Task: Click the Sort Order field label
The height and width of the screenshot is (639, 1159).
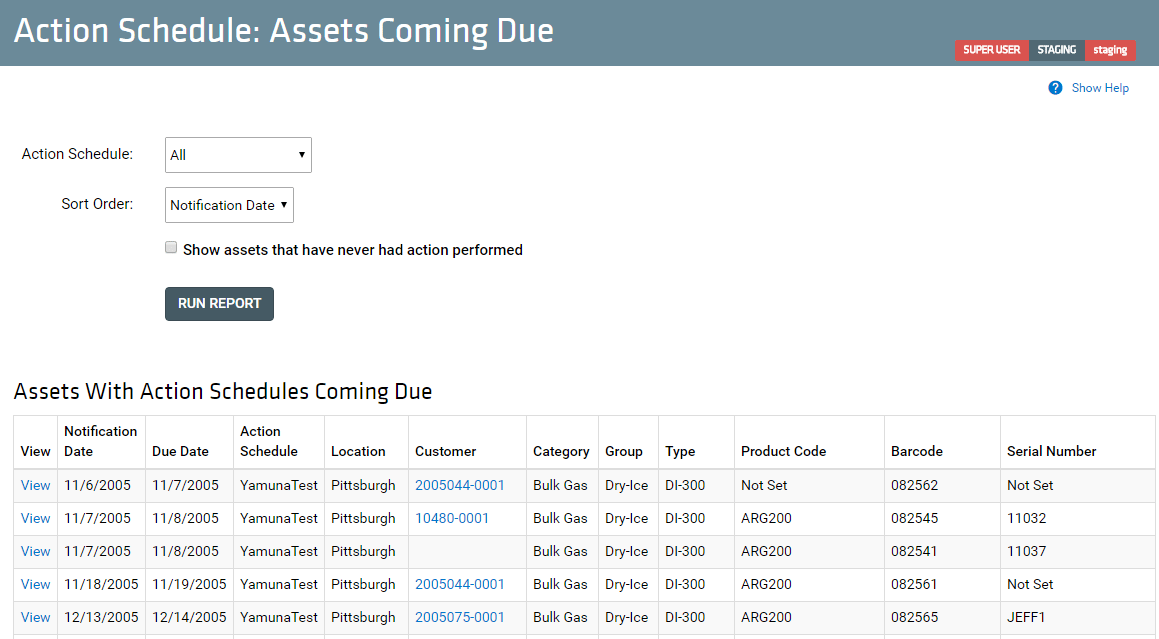Action: [x=98, y=203]
